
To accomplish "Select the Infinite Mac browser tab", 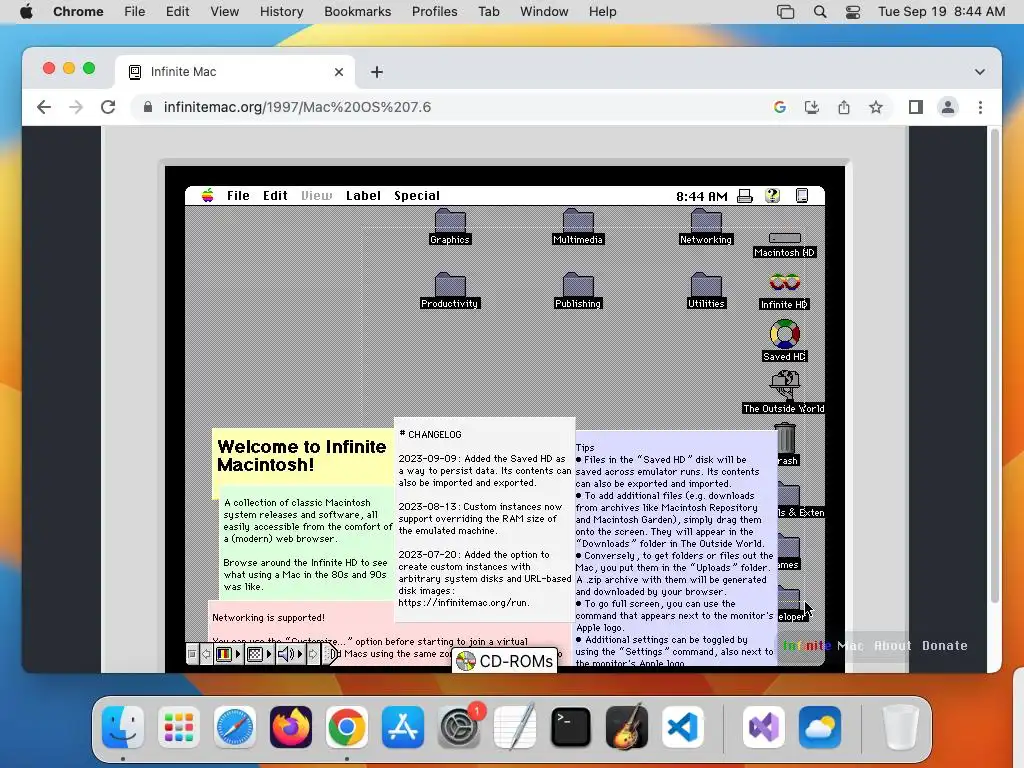I will click(x=235, y=72).
